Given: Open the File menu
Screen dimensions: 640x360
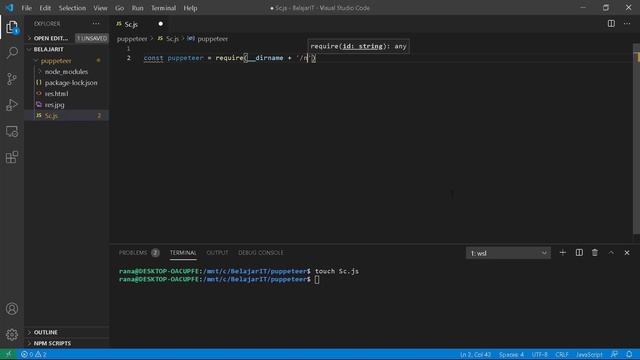Looking at the screenshot, I should (x=27, y=8).
